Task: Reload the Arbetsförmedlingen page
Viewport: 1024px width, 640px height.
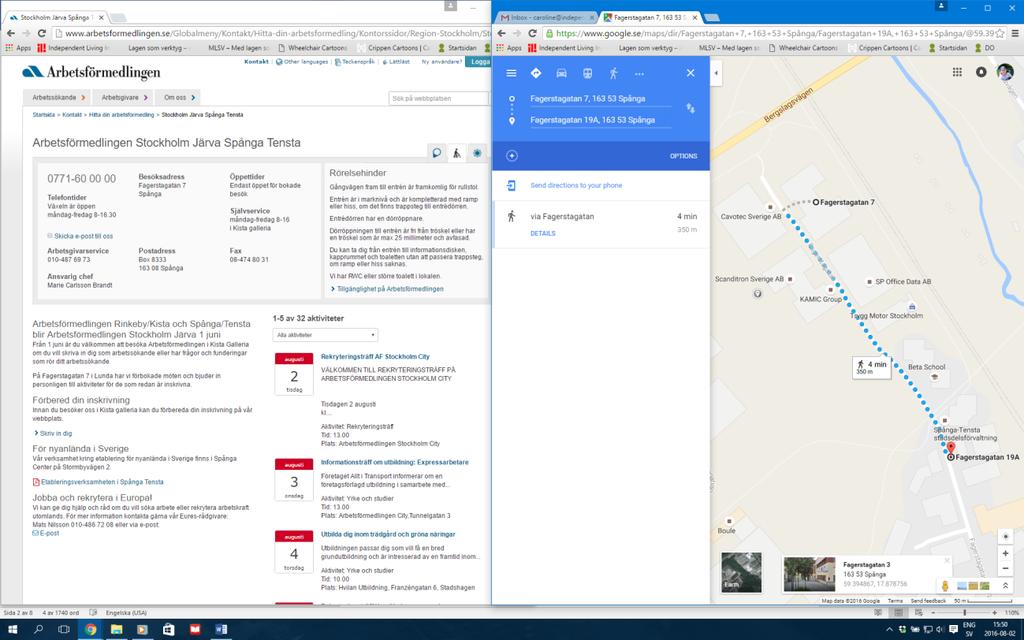Action: coord(42,33)
